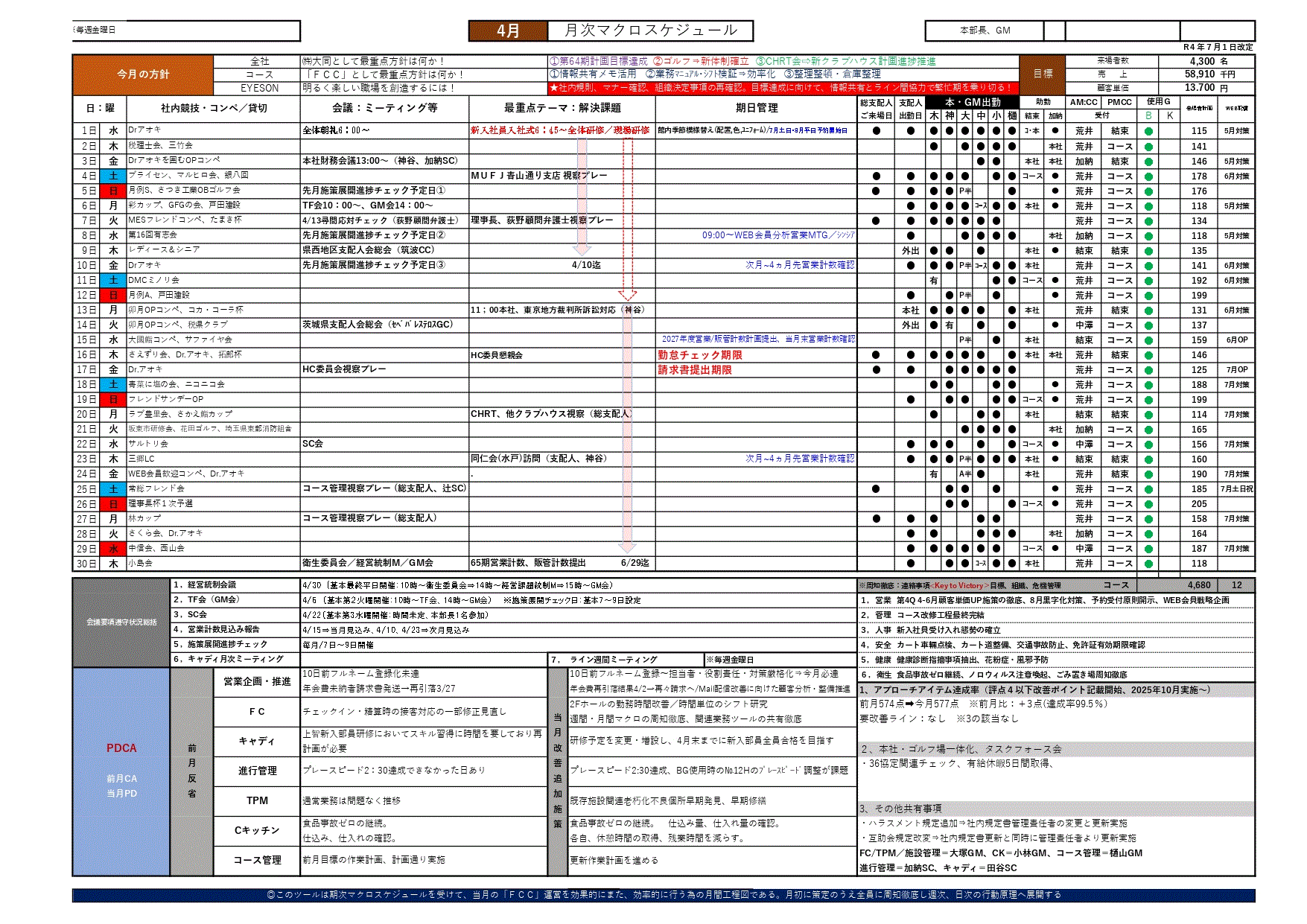Open the 勤怠チェック期限 red deadline text
Image resolution: width=1307 pixels, height=924 pixels.
click(699, 355)
